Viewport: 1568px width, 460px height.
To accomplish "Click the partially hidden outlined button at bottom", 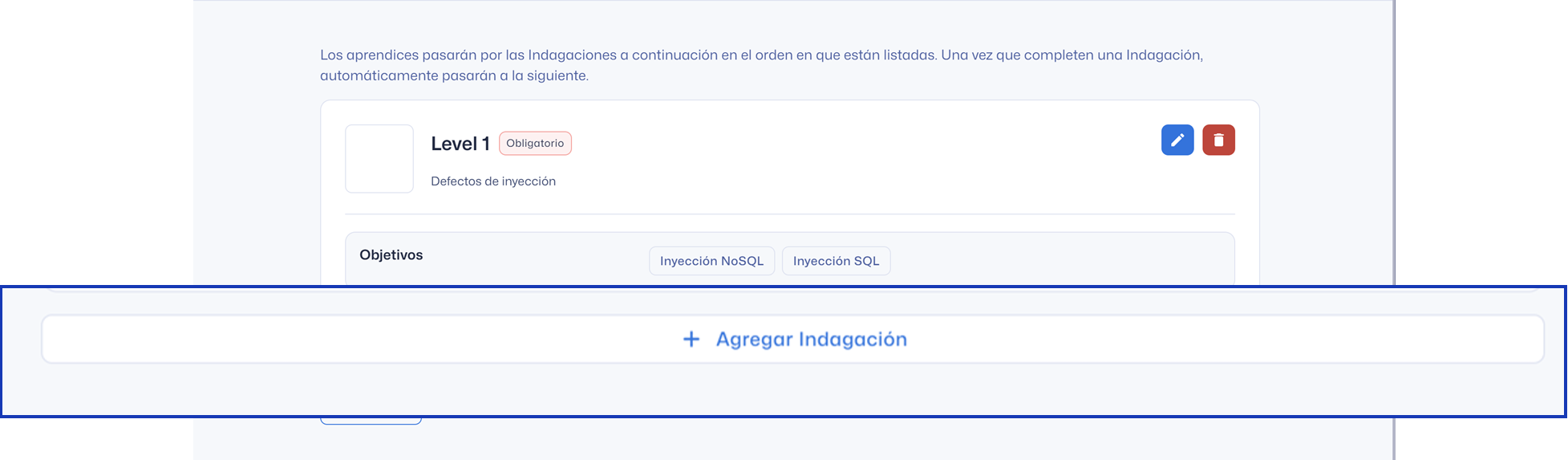I will pyautogui.click(x=371, y=420).
